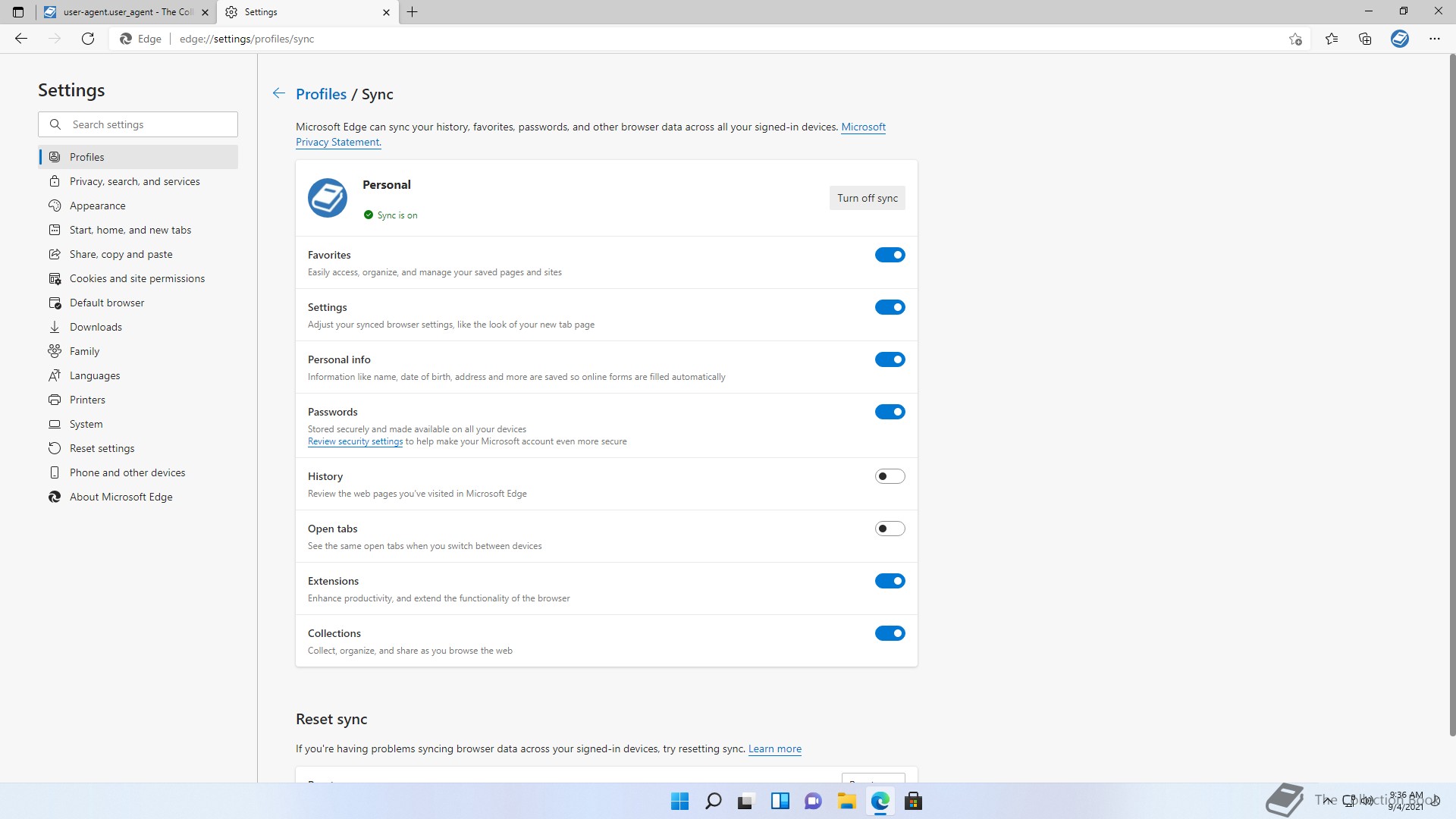
Task: Open Languages settings
Action: (138, 375)
